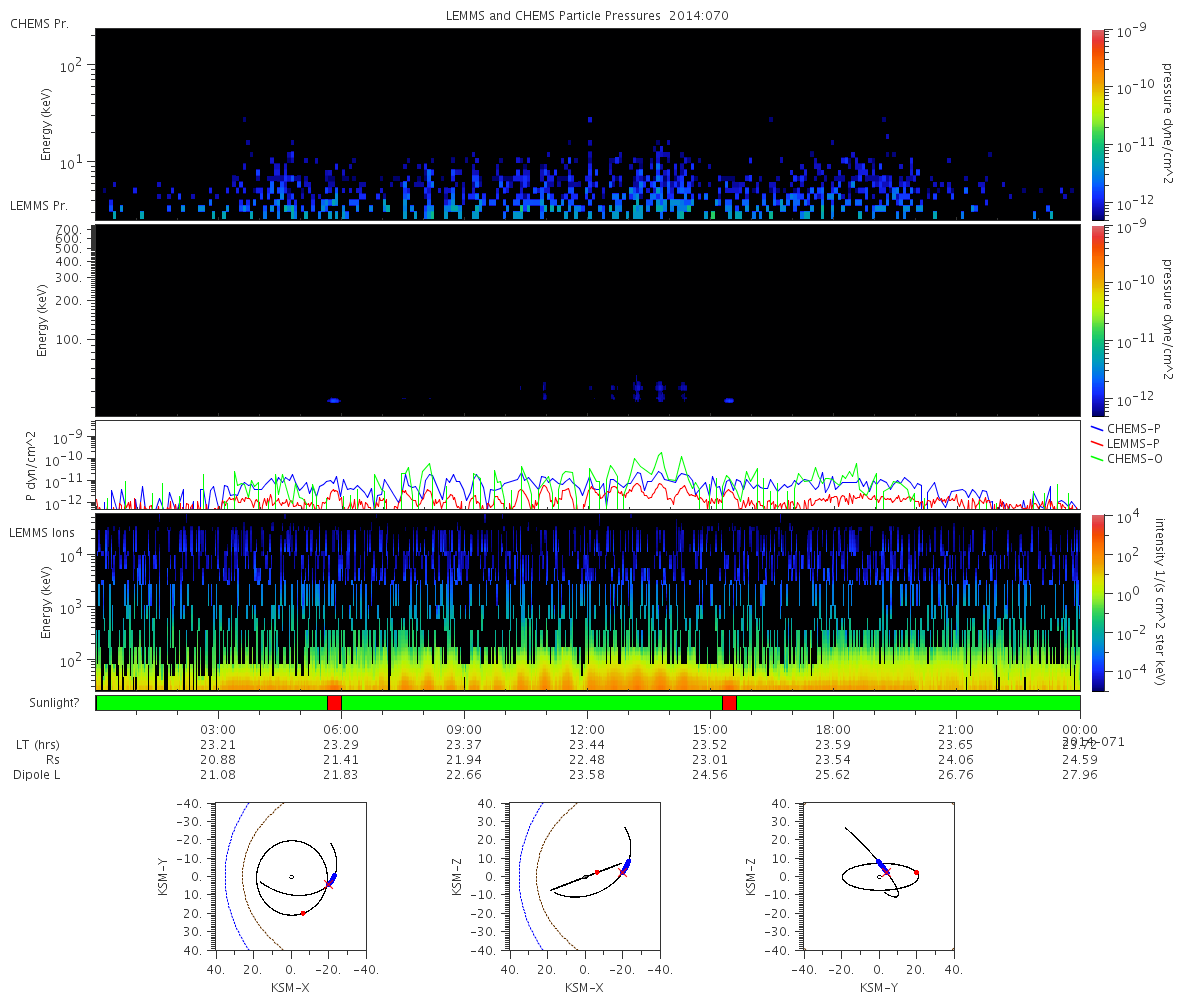Screen dimensions: 1200x1000
Task: Click the LEMMS Ions panel label
Action: coord(42,530)
